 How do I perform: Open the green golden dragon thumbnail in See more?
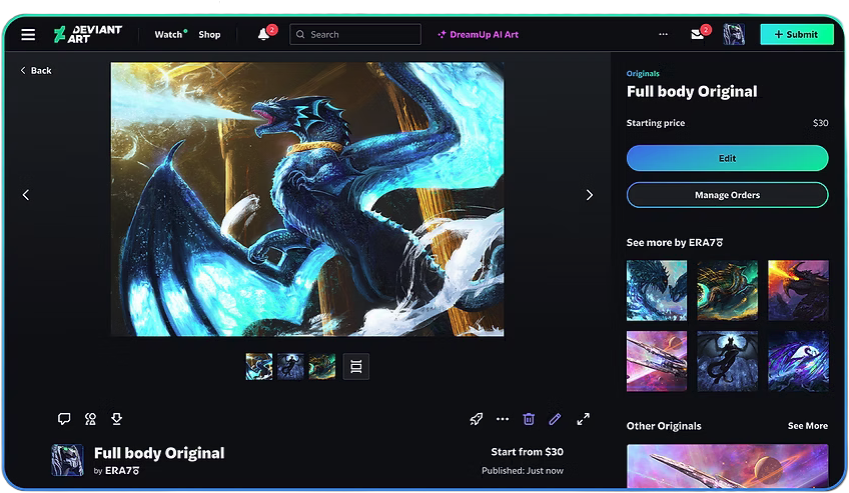(x=727, y=291)
